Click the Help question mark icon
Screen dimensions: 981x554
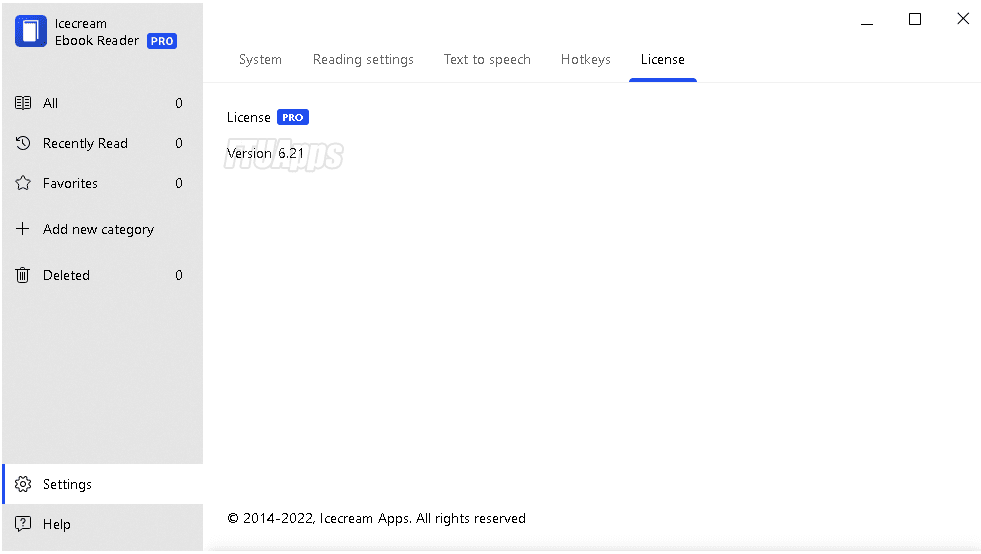(23, 523)
